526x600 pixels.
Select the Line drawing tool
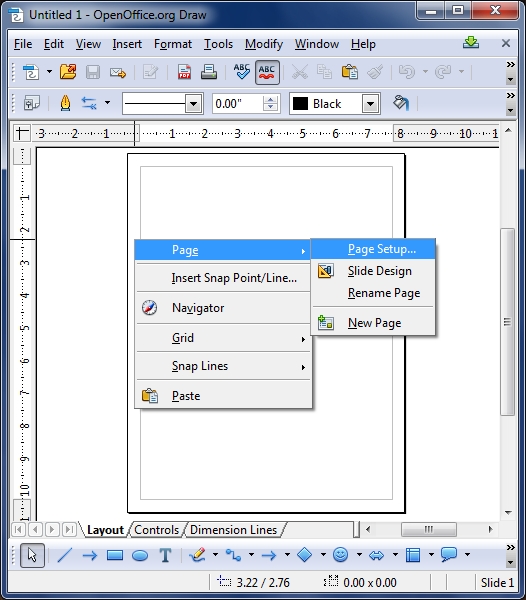pyautogui.click(x=65, y=555)
